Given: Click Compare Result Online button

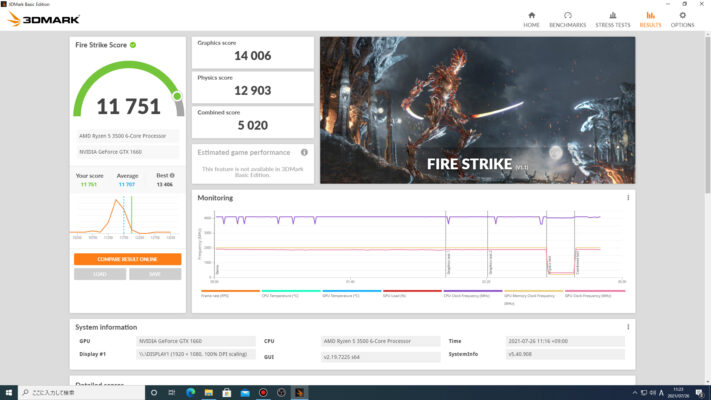Looking at the screenshot, I should pos(127,259).
